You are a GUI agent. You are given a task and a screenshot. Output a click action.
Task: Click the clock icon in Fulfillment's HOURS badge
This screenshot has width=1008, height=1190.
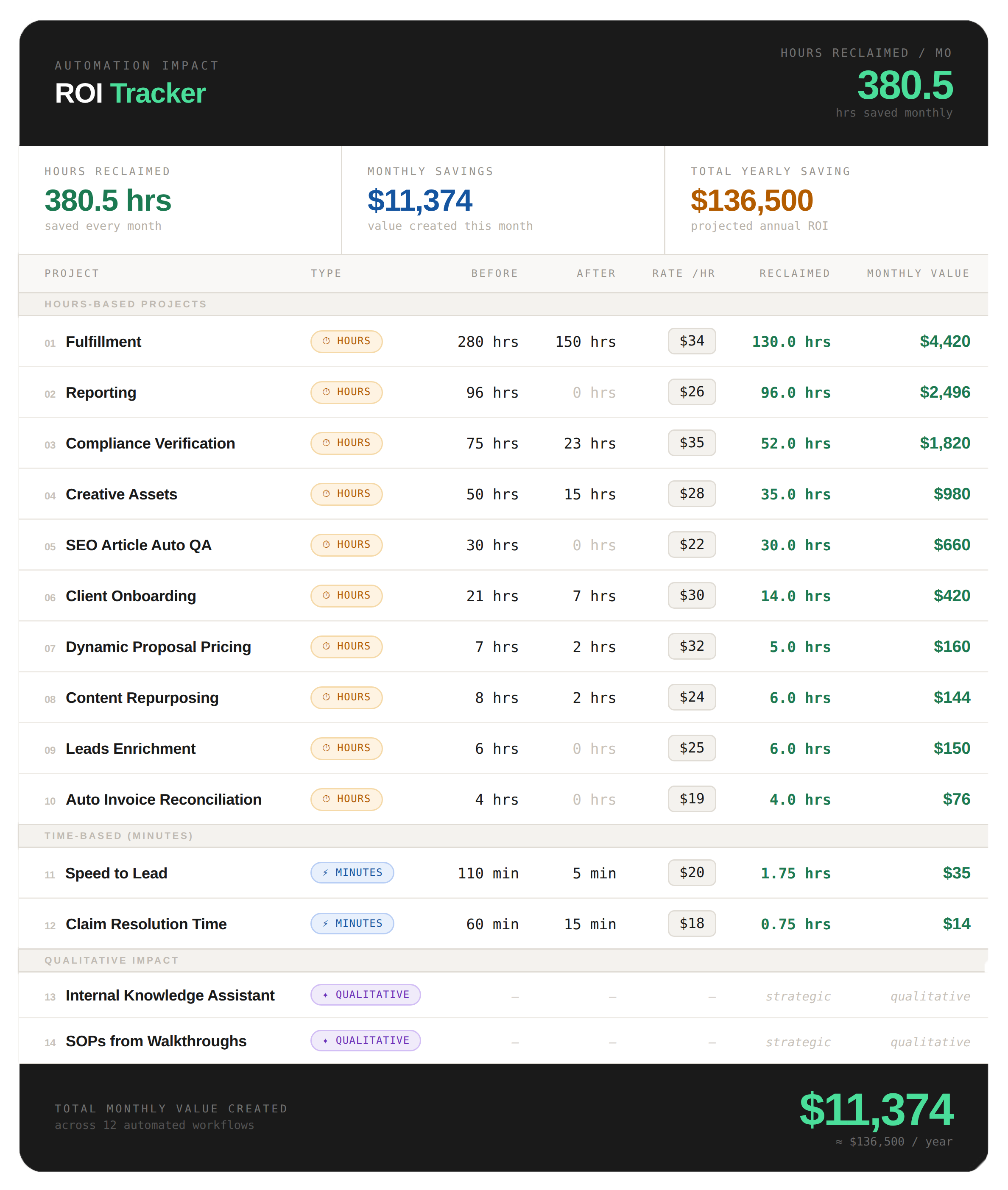click(326, 341)
